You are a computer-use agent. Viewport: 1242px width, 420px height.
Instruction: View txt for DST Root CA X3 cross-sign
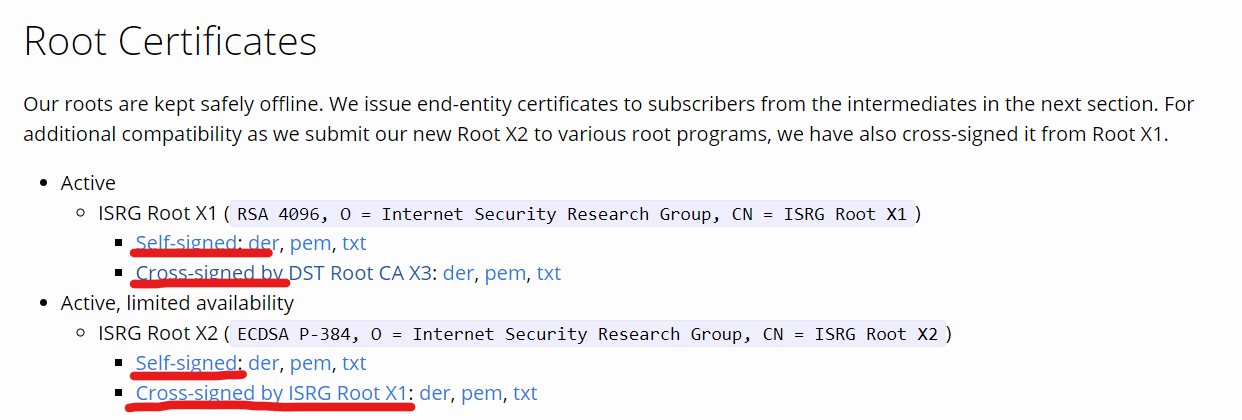[x=548, y=273]
